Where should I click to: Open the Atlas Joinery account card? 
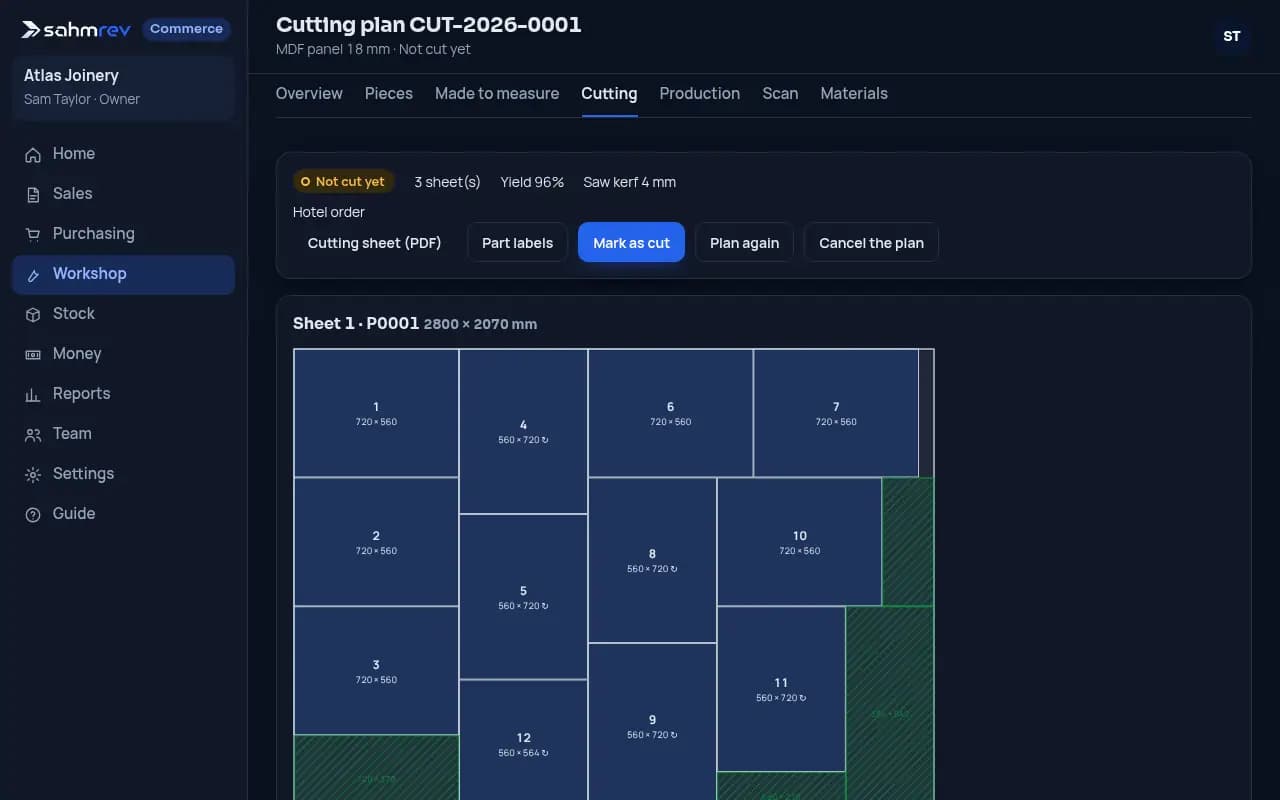click(x=123, y=87)
